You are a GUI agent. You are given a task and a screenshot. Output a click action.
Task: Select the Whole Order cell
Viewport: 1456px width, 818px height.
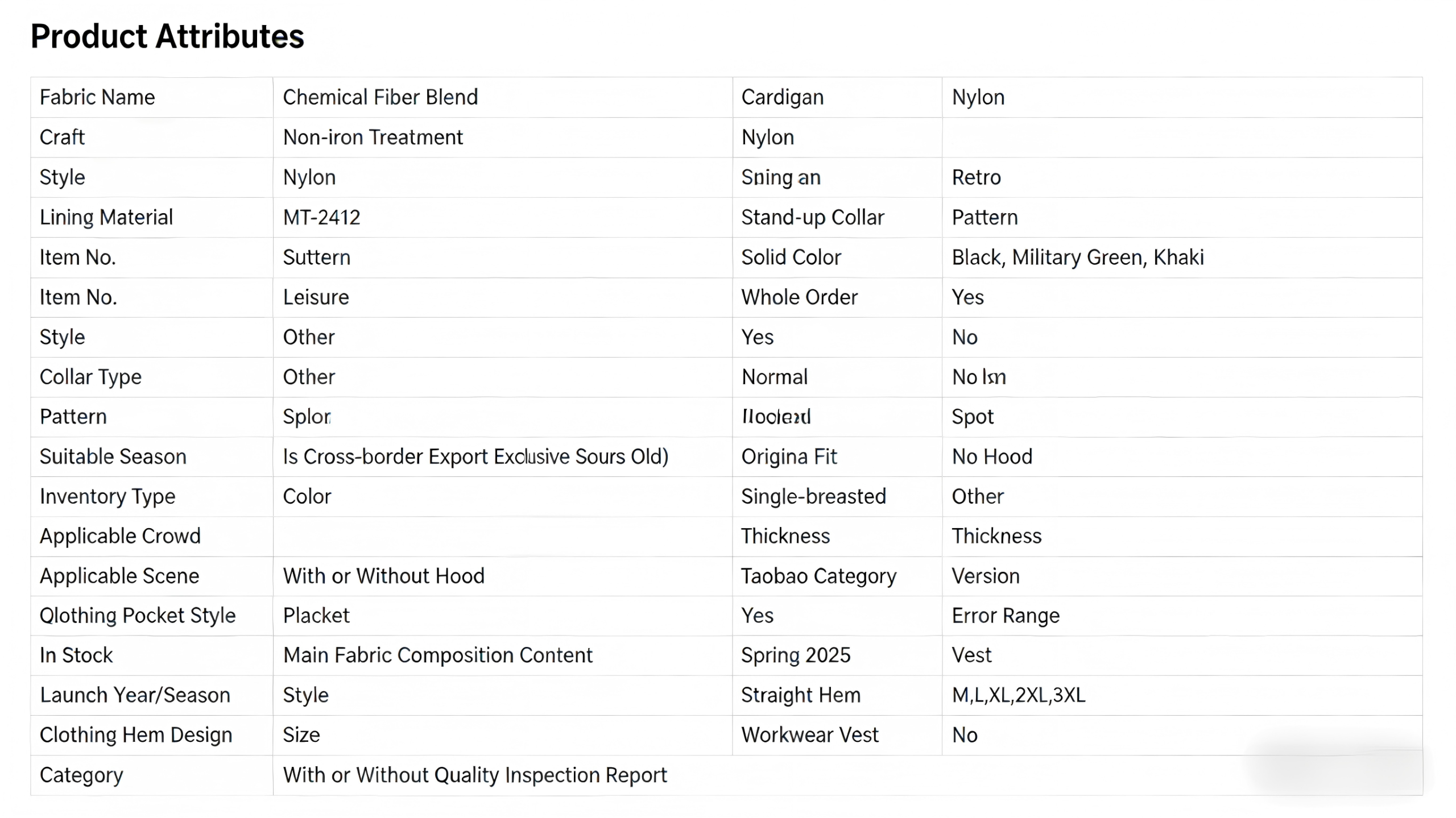[799, 297]
